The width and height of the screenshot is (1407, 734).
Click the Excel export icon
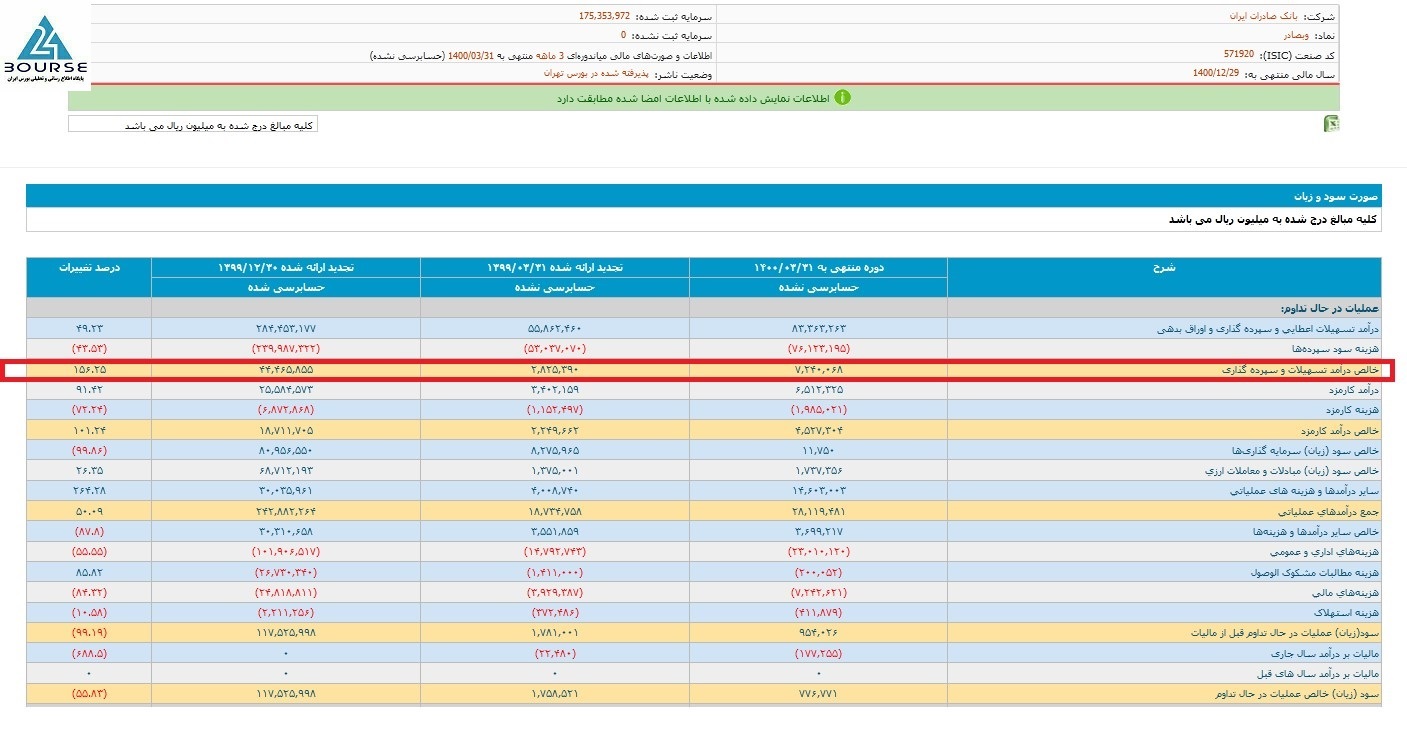(1331, 124)
